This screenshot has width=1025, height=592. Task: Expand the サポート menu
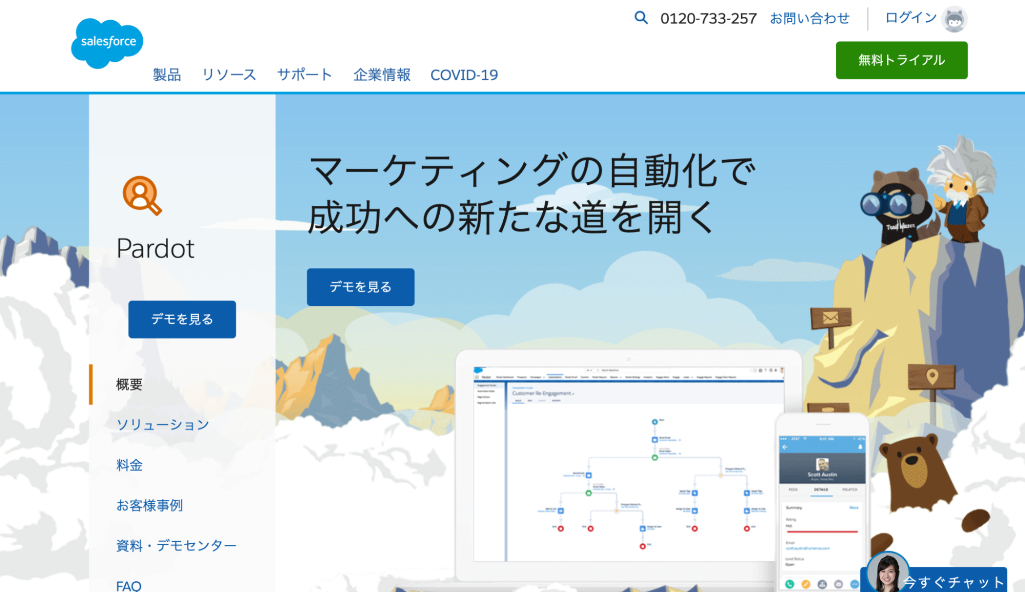[305, 75]
